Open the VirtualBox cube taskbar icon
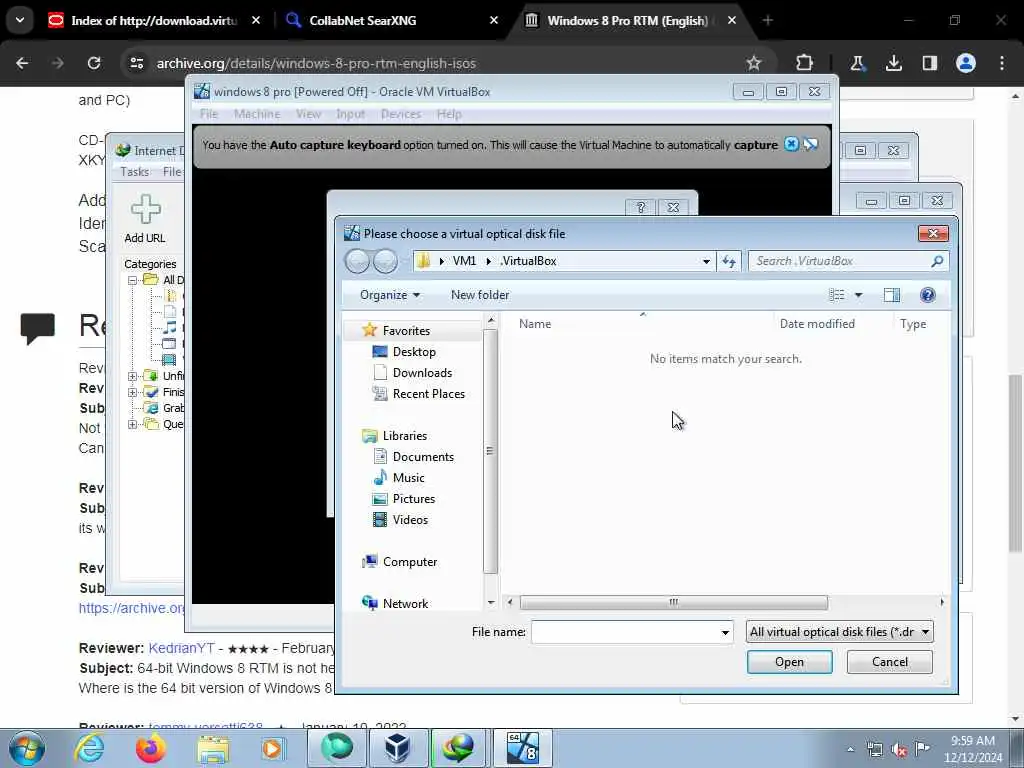Viewport: 1024px width, 768px height. click(397, 748)
